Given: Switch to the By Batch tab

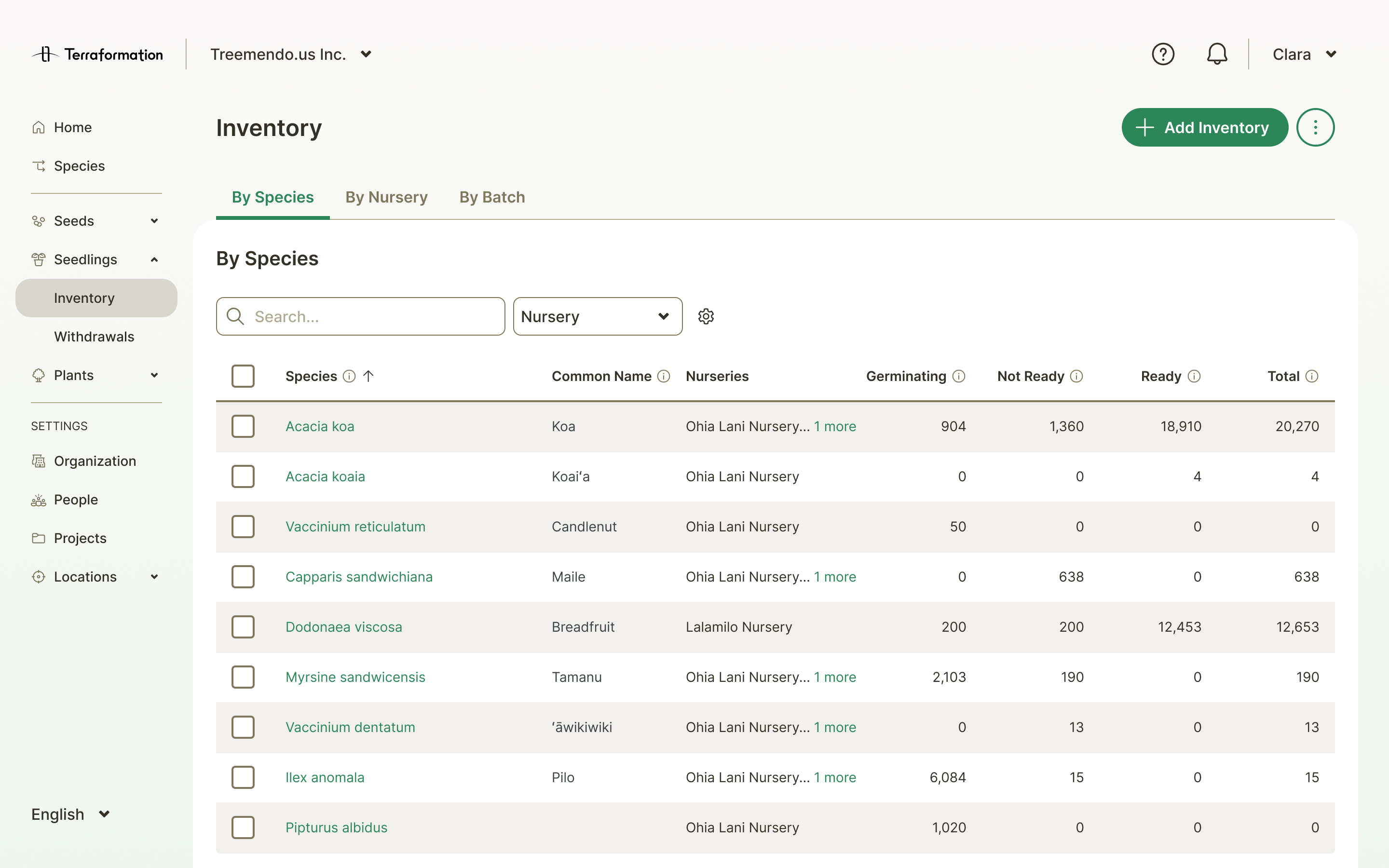Looking at the screenshot, I should pyautogui.click(x=491, y=197).
